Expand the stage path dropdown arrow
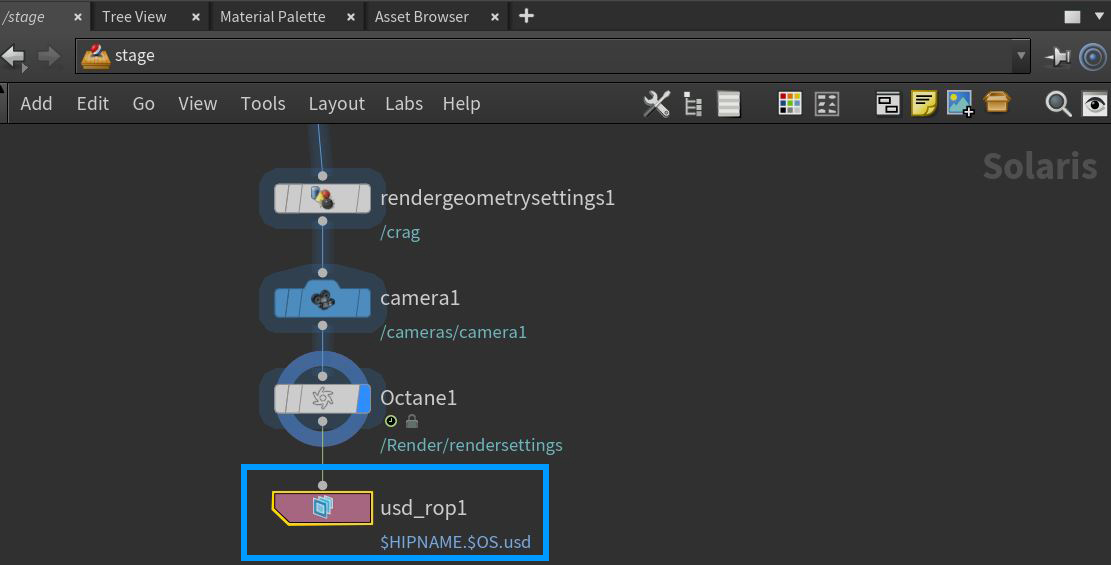 [1020, 57]
